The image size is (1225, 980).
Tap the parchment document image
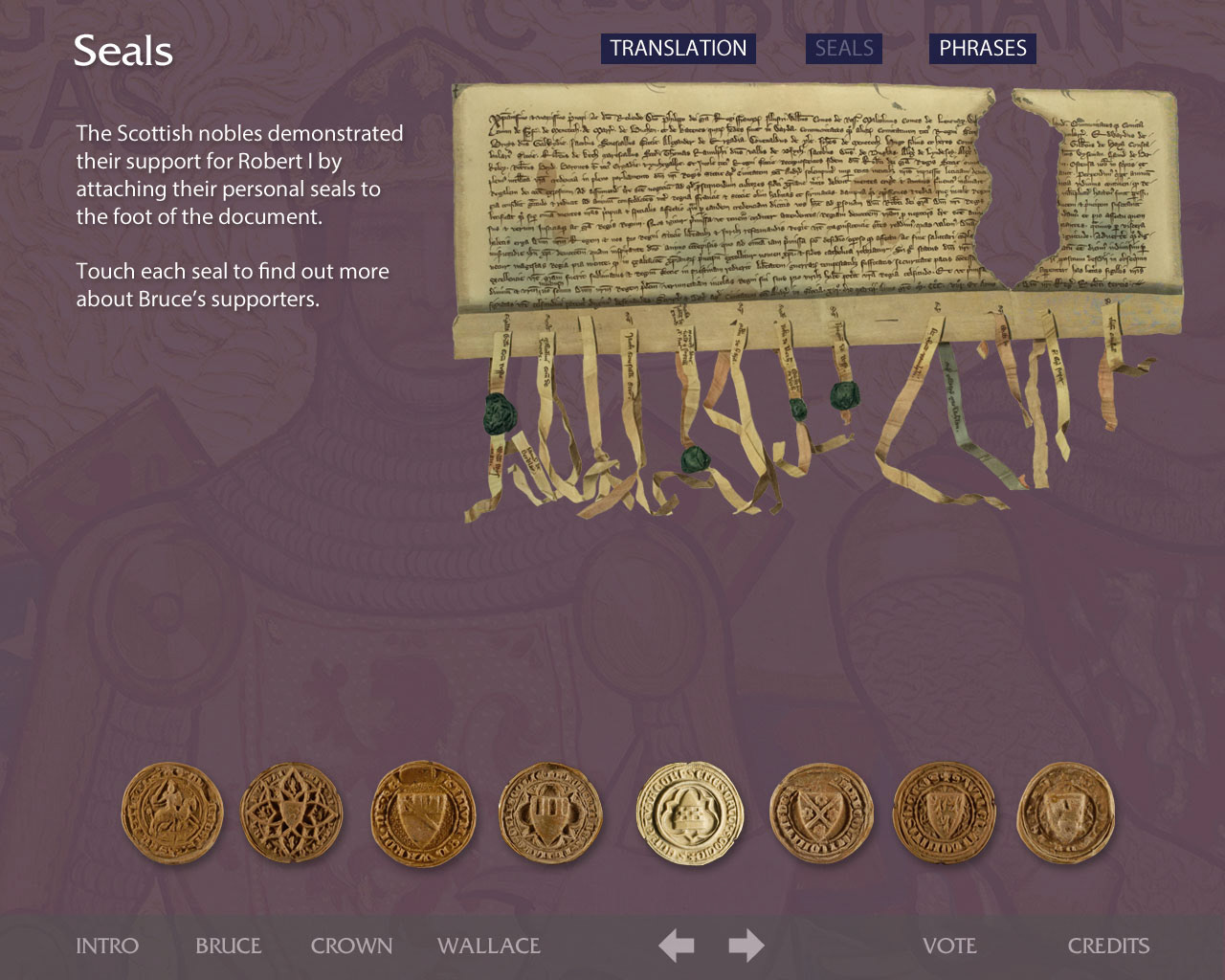(815, 301)
